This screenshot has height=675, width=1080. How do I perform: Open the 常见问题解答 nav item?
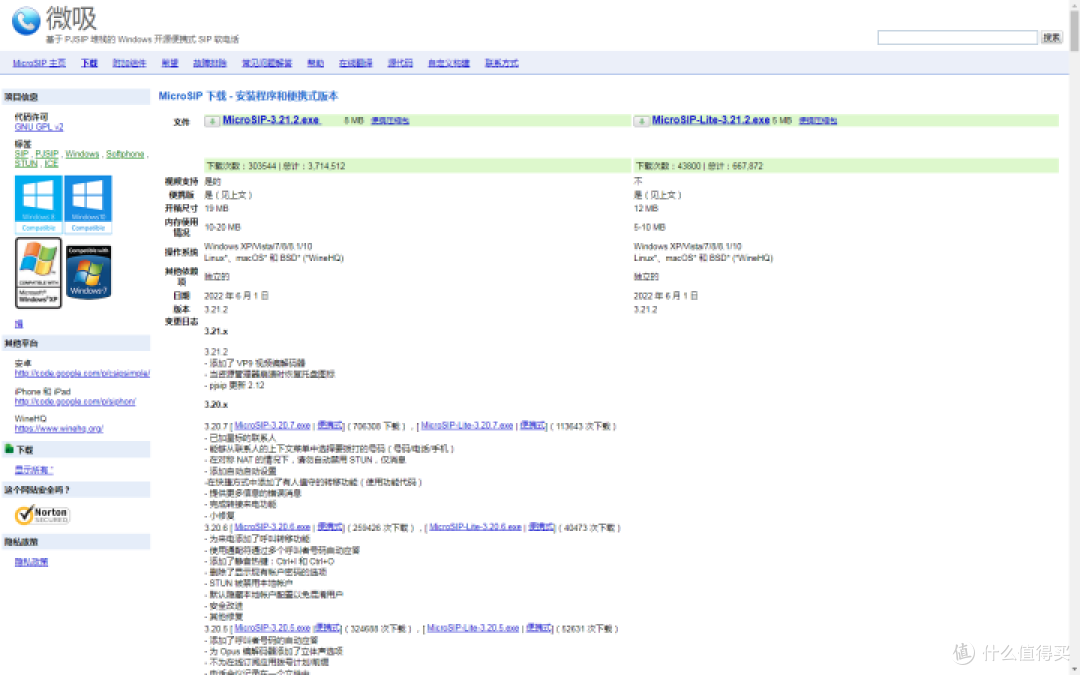[x=267, y=63]
